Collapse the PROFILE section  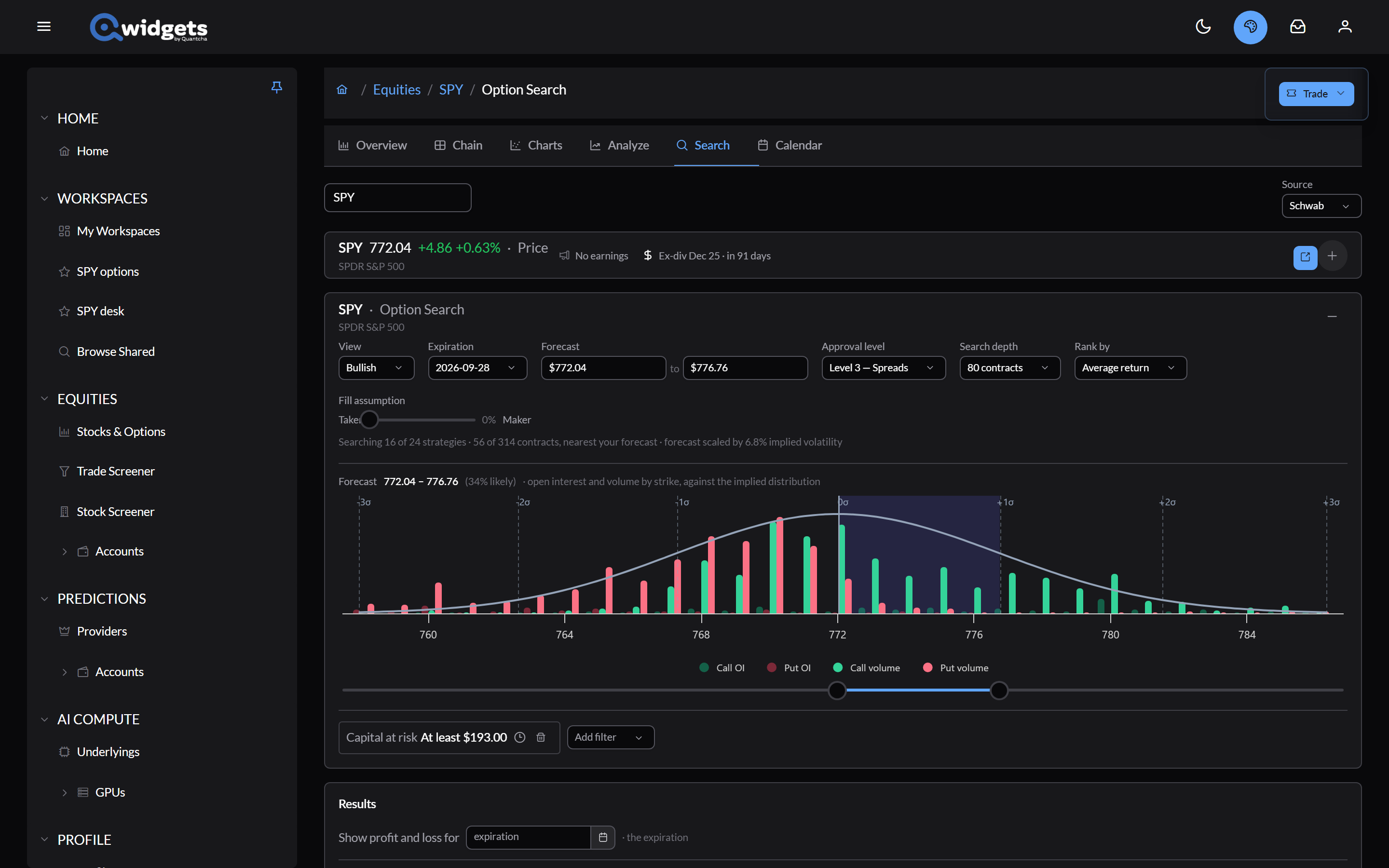44,840
